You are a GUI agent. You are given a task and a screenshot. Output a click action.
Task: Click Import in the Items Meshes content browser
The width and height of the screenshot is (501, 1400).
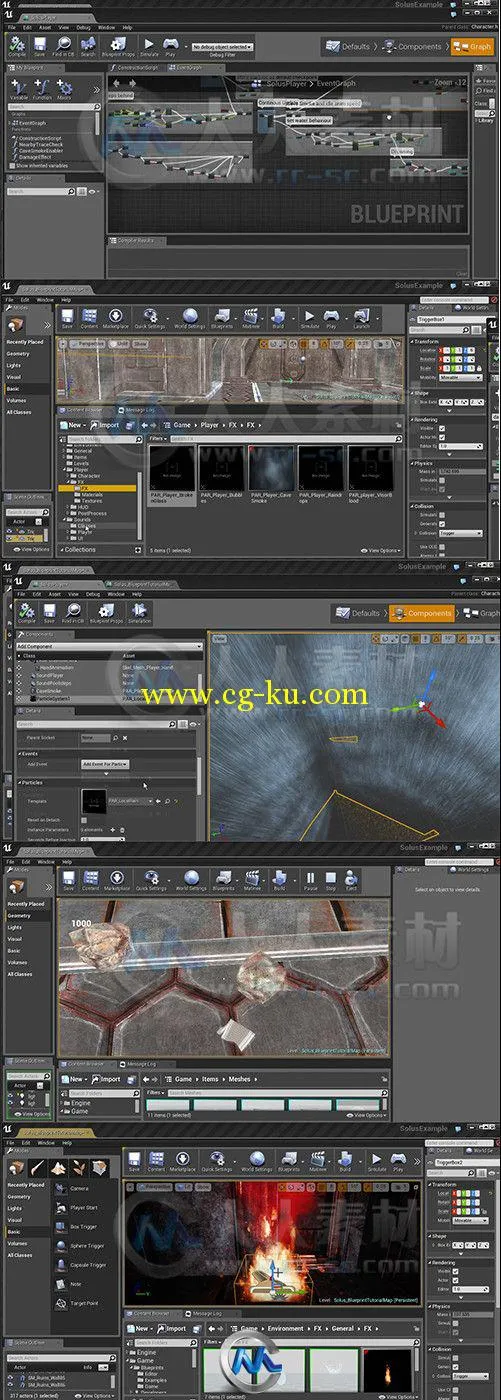tap(106, 1079)
